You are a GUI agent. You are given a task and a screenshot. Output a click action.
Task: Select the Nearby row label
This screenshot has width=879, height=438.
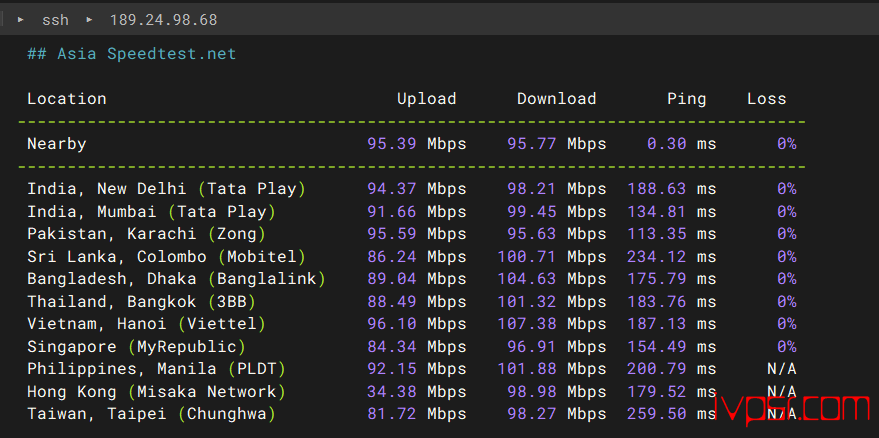(x=57, y=144)
